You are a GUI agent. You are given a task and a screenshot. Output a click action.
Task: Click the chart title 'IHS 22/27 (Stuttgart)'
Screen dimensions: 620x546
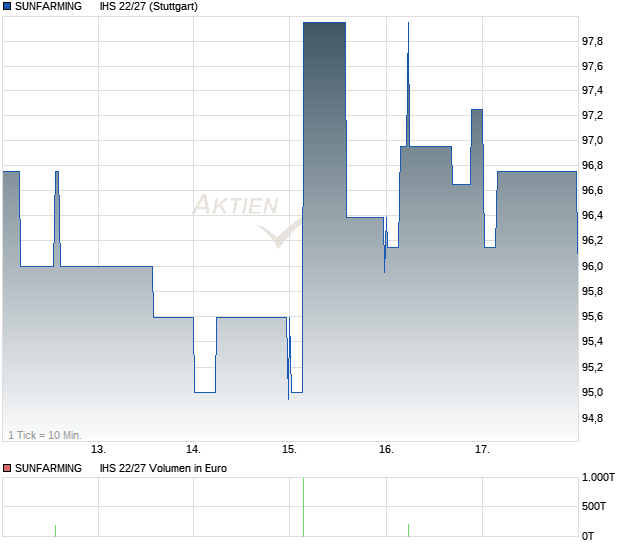(149, 6)
